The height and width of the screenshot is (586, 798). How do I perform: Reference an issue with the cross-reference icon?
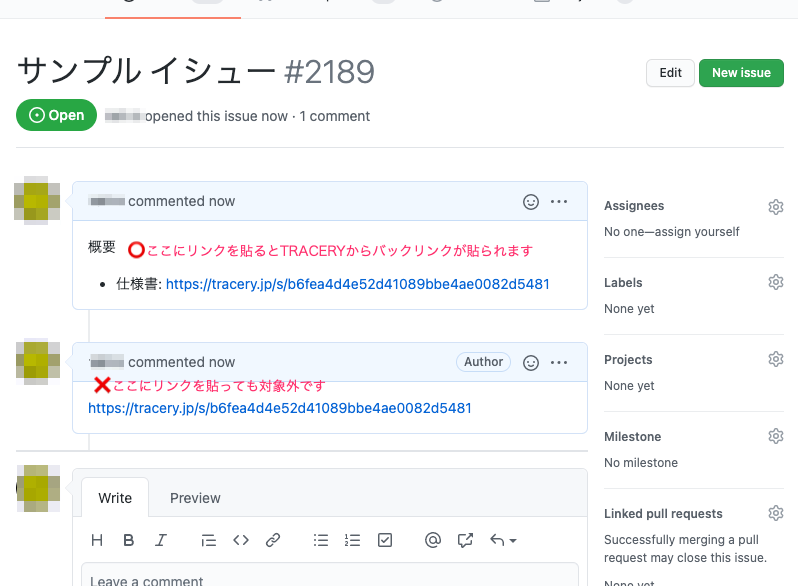[465, 540]
